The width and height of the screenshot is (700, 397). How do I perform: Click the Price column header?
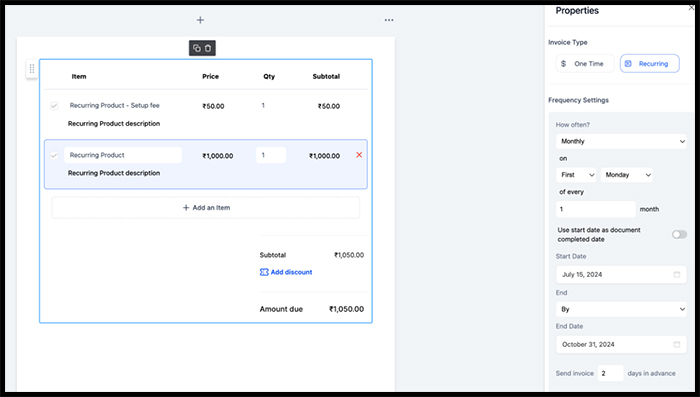(x=210, y=76)
